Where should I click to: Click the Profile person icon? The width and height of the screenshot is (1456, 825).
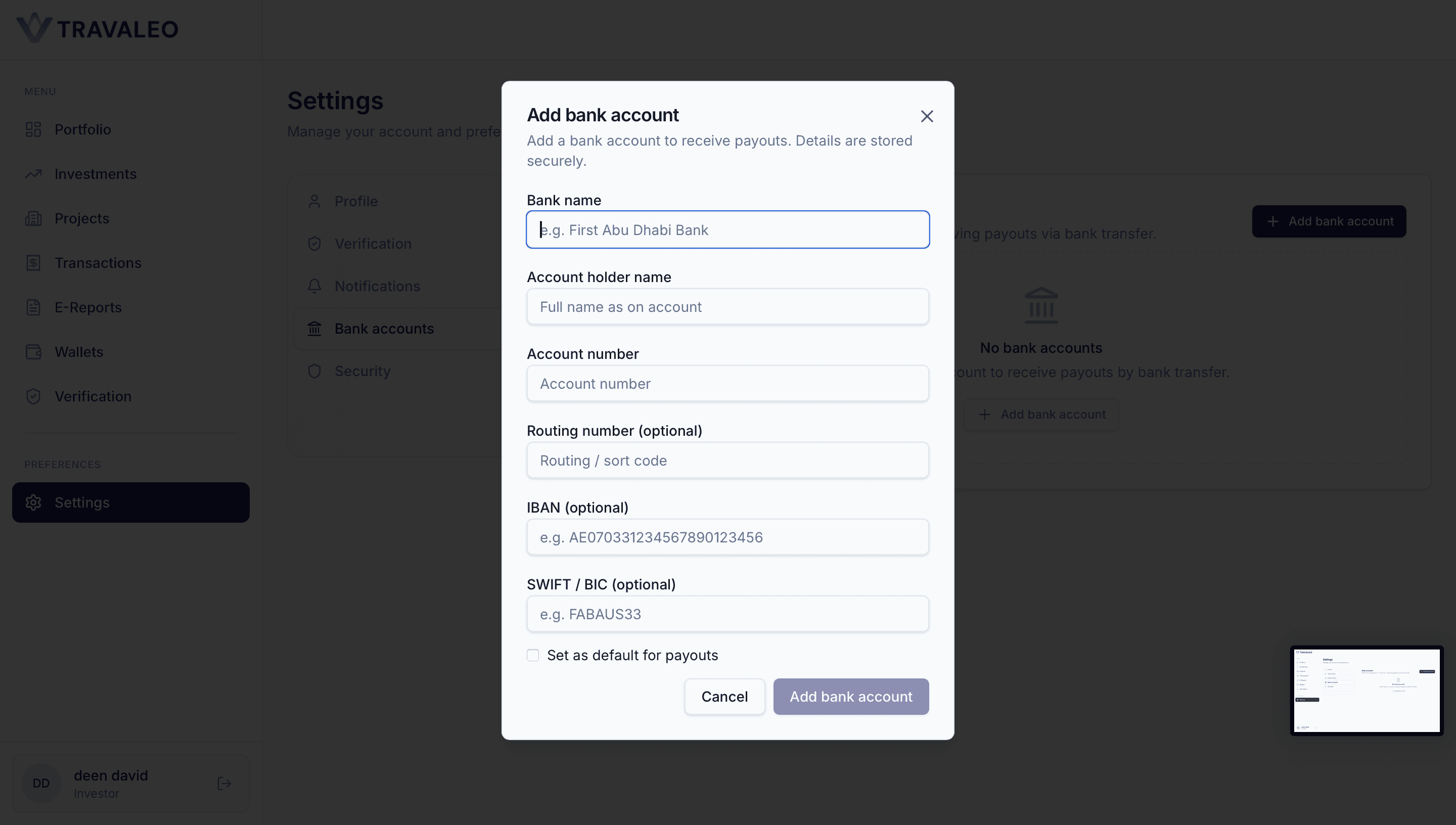[x=314, y=201]
